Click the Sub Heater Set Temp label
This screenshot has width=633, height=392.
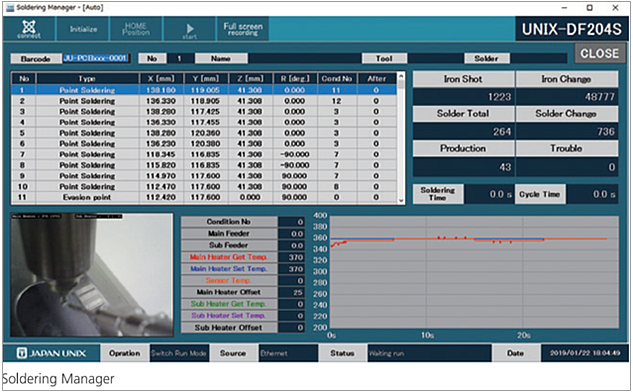pyautogui.click(x=229, y=315)
